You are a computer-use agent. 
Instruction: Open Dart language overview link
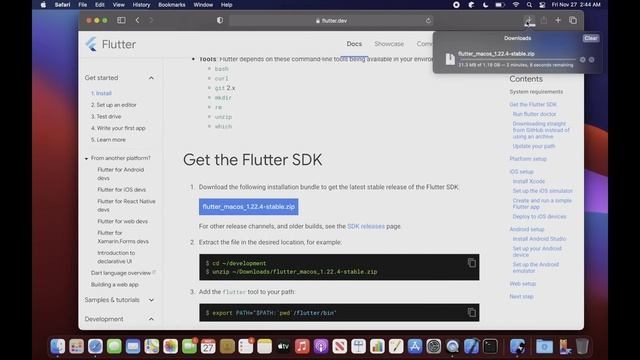click(121, 273)
